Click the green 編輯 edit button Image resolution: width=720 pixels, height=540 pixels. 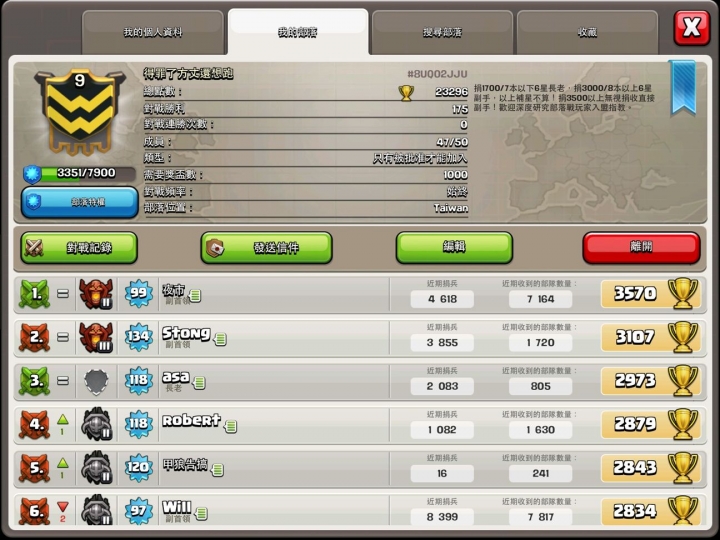pyautogui.click(x=454, y=248)
